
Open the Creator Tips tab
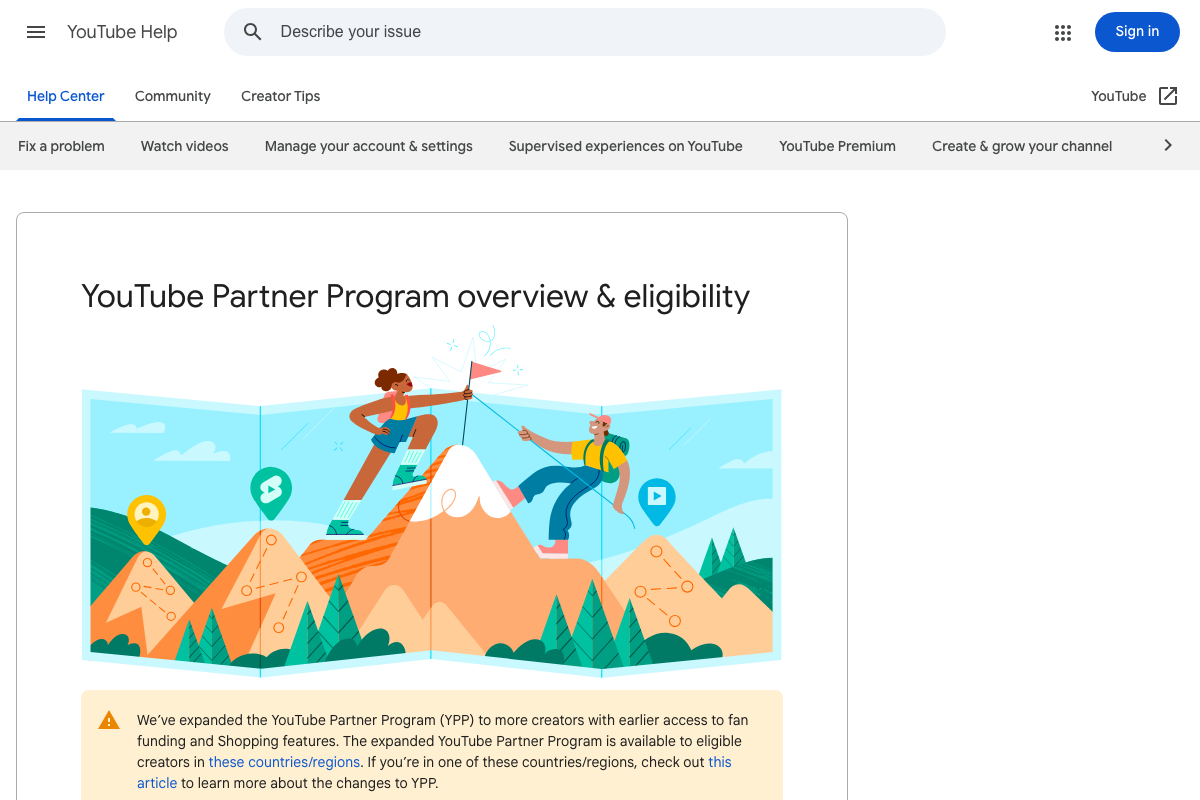point(280,96)
